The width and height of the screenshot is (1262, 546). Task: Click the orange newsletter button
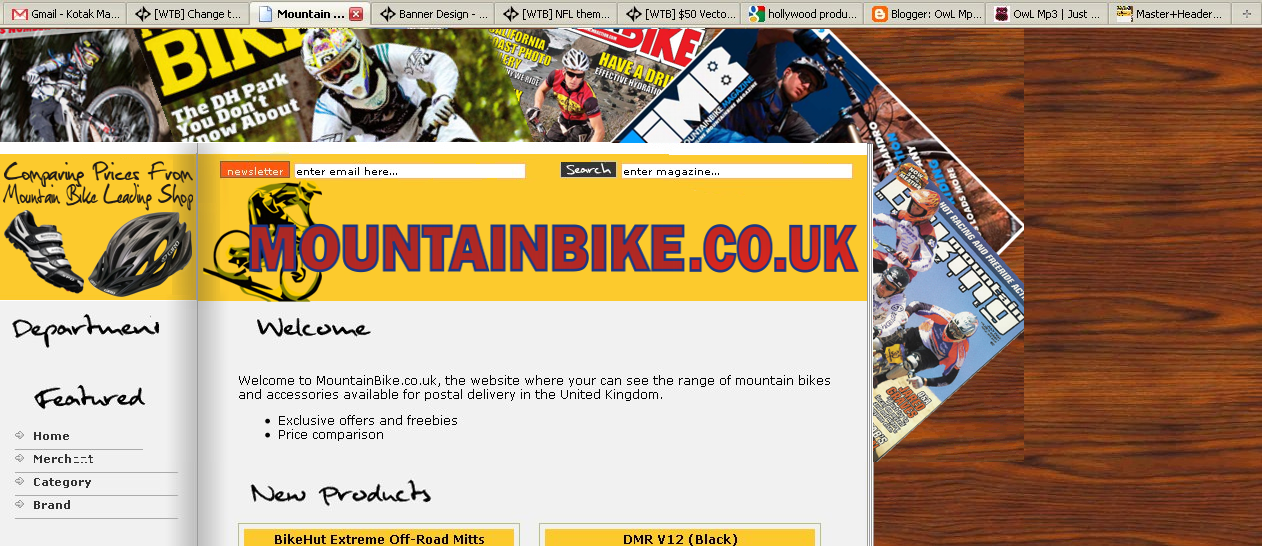tap(255, 171)
